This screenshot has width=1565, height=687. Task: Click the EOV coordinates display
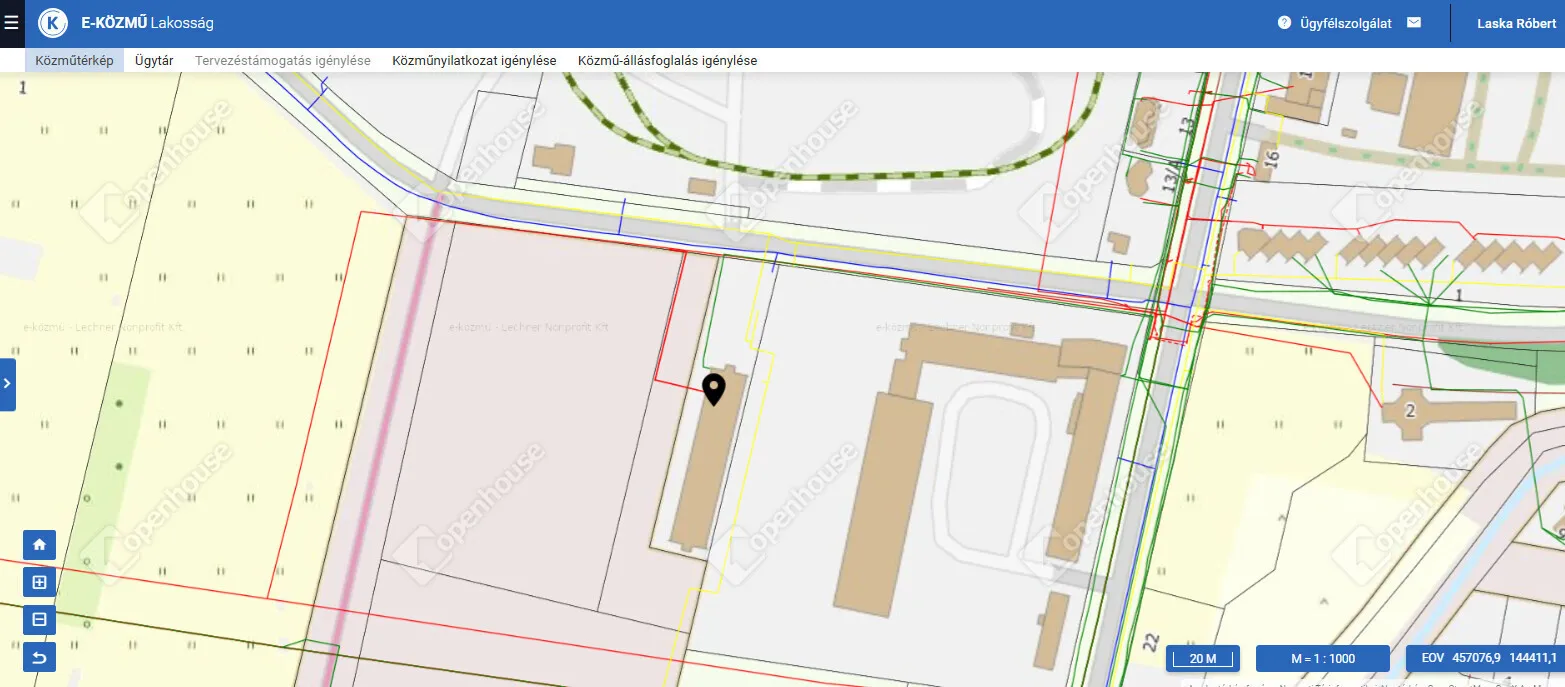tap(1485, 658)
